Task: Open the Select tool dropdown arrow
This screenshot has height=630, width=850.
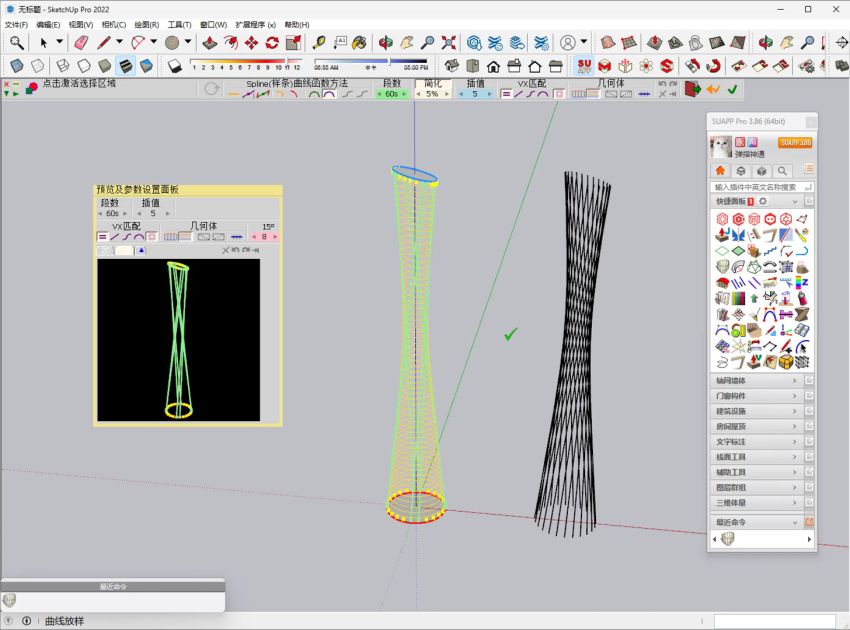Action: coord(60,42)
